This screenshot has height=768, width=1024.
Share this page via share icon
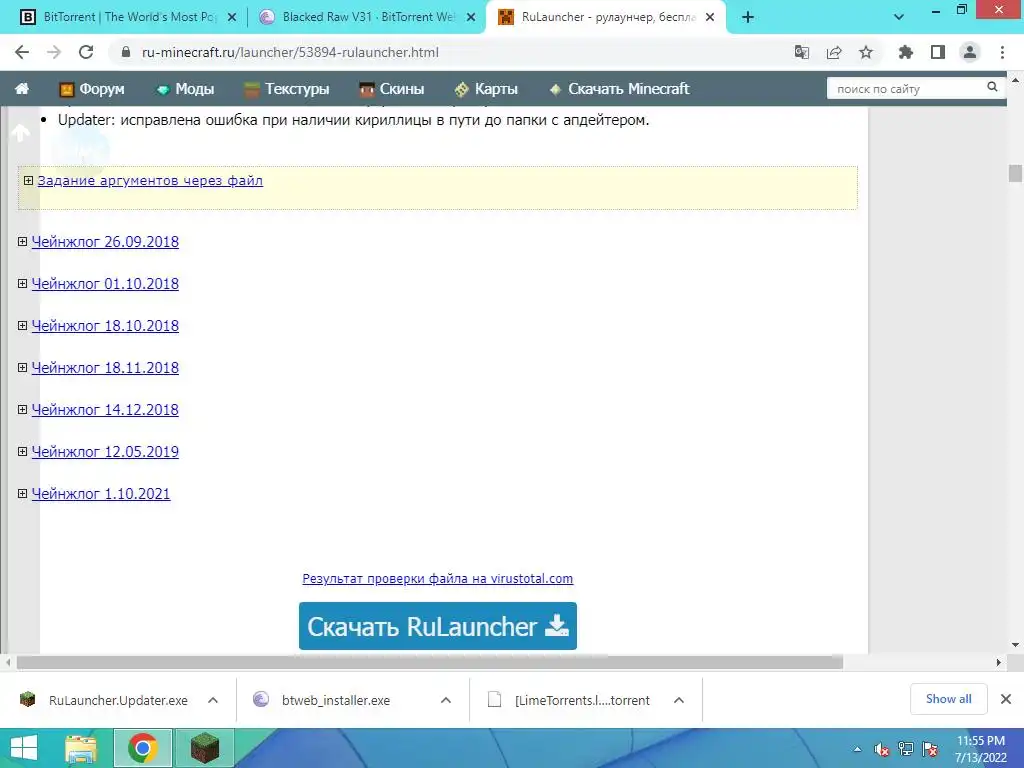point(834,52)
